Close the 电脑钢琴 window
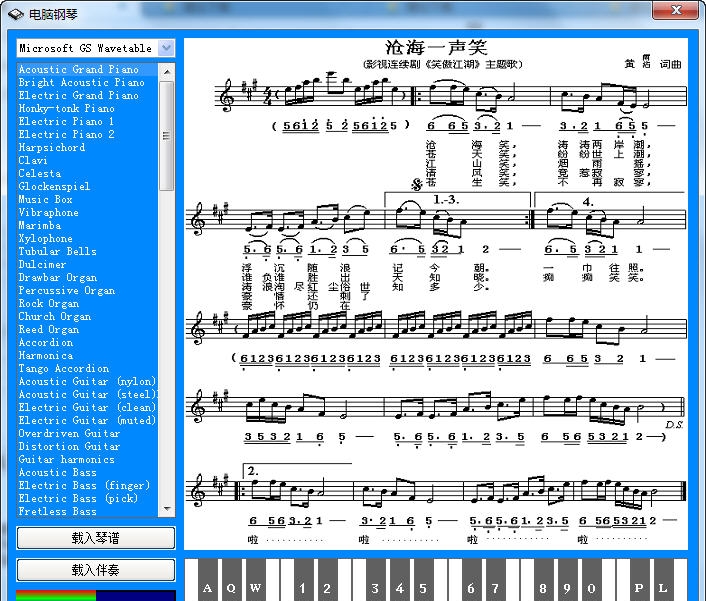The height and width of the screenshot is (601, 706). pos(682,12)
